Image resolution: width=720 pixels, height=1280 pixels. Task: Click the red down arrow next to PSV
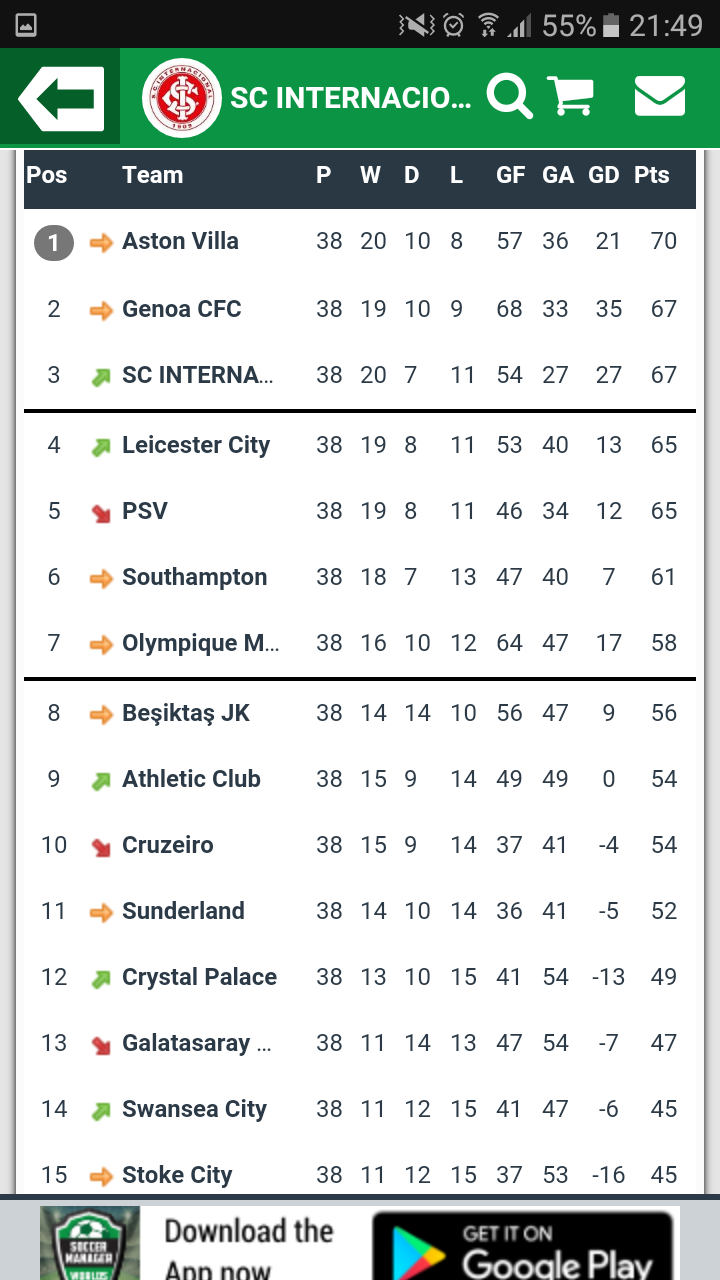(101, 513)
